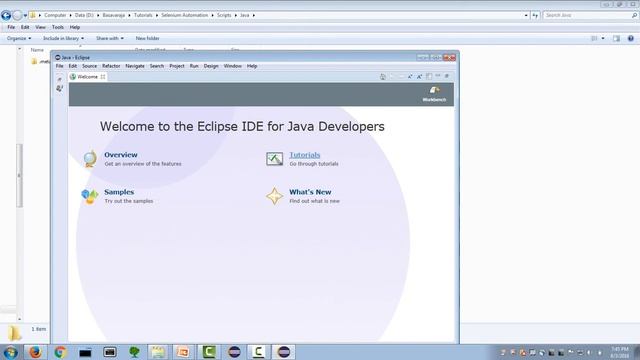
Task: Open the Samples link
Action: point(119,192)
